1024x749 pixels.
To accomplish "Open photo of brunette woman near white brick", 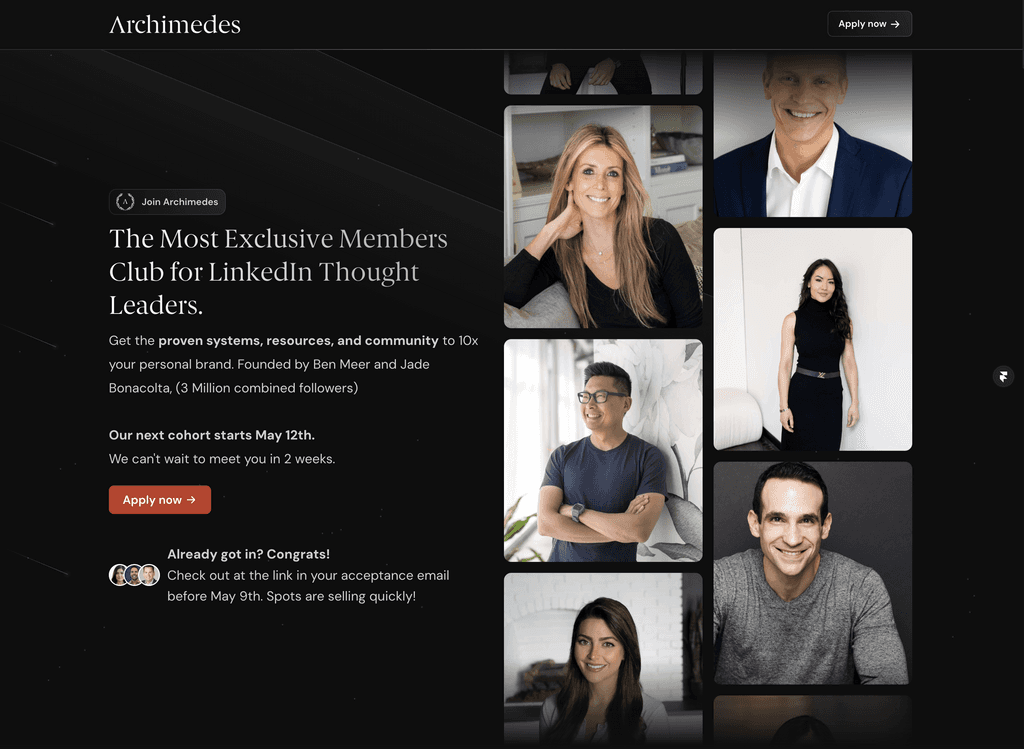I will pos(603,660).
